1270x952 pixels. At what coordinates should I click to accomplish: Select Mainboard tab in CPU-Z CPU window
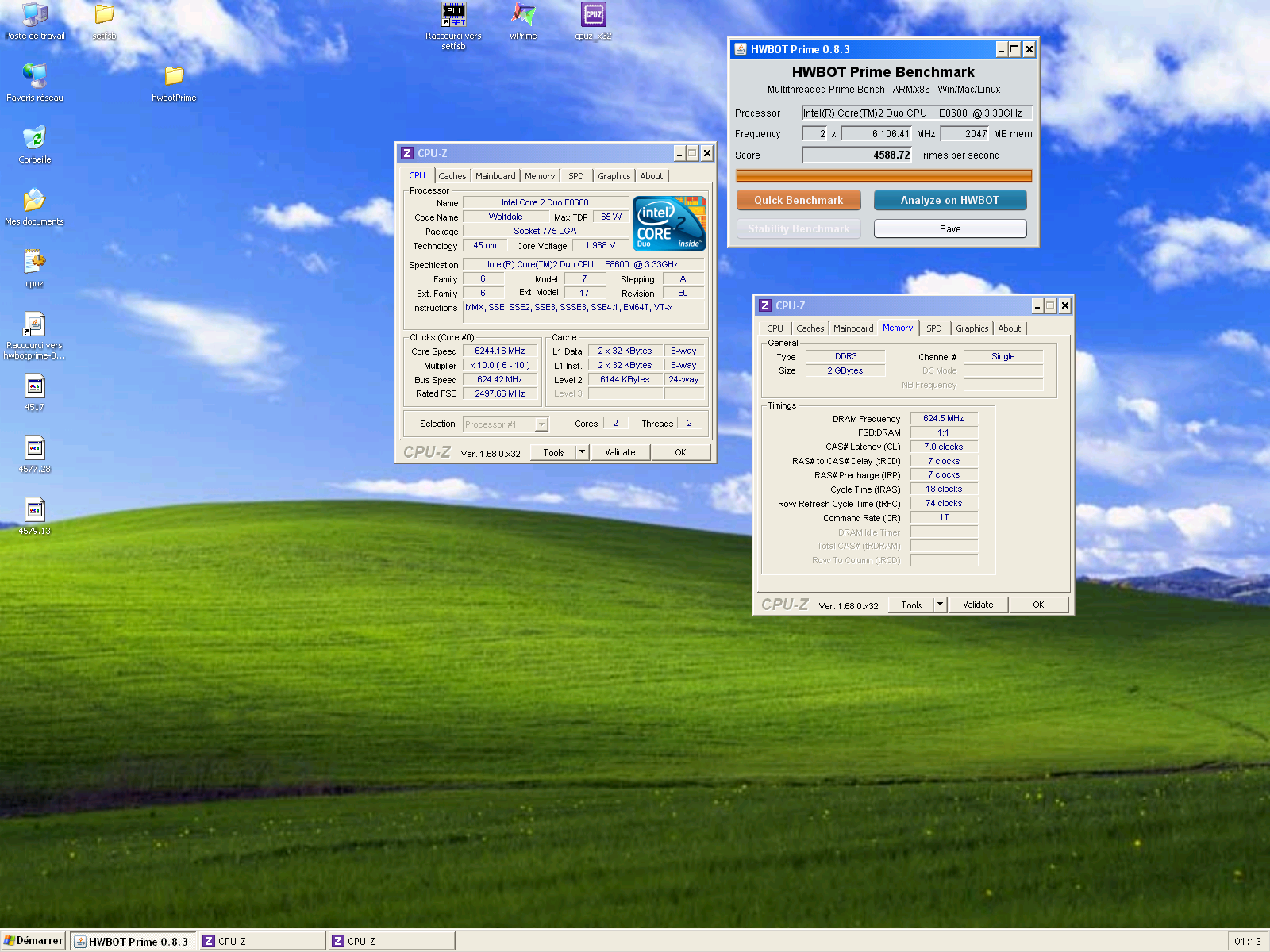pyautogui.click(x=495, y=176)
